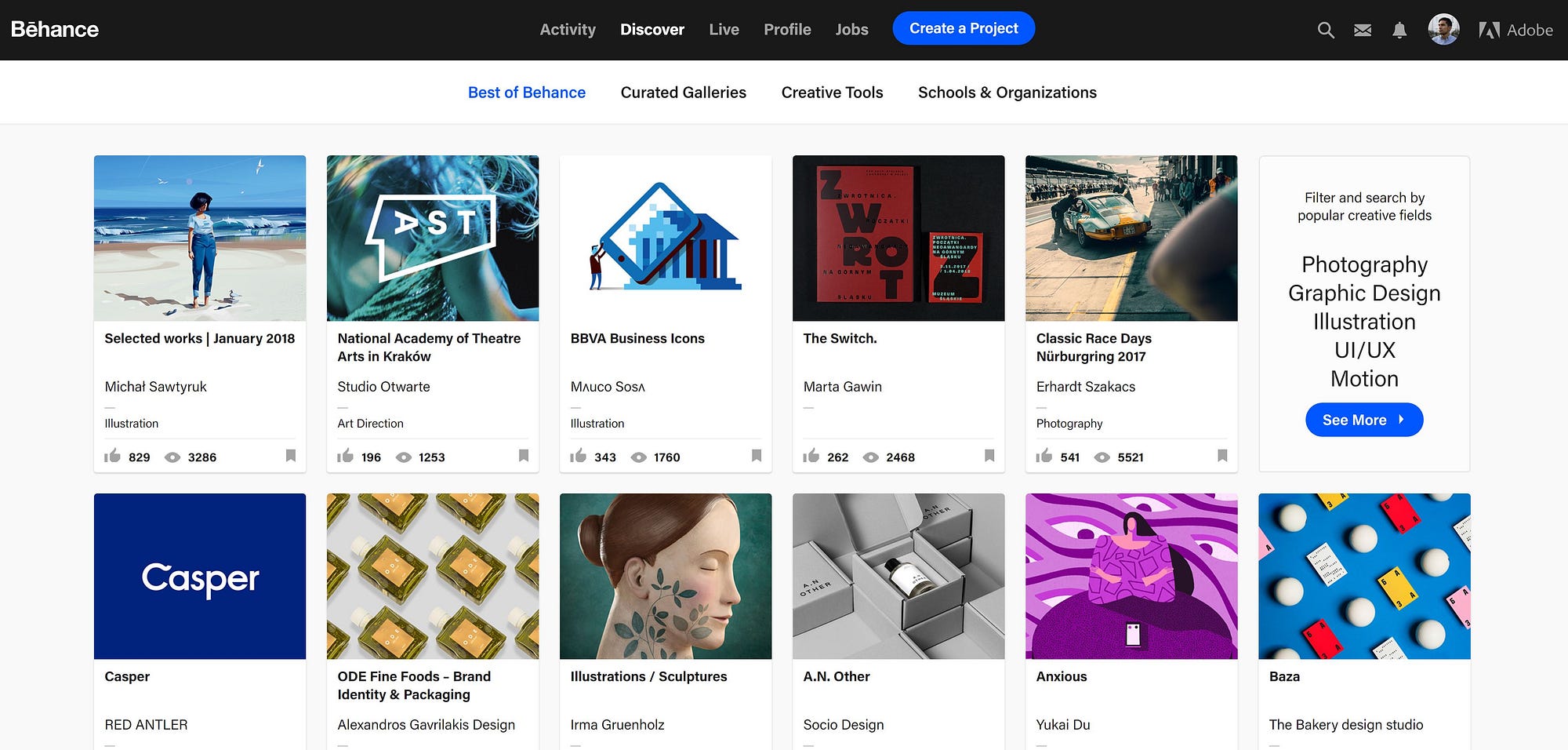Like 'Selected works | January 2018' thumbs-up icon
Viewport: 1568px width, 750px height.
click(x=112, y=456)
